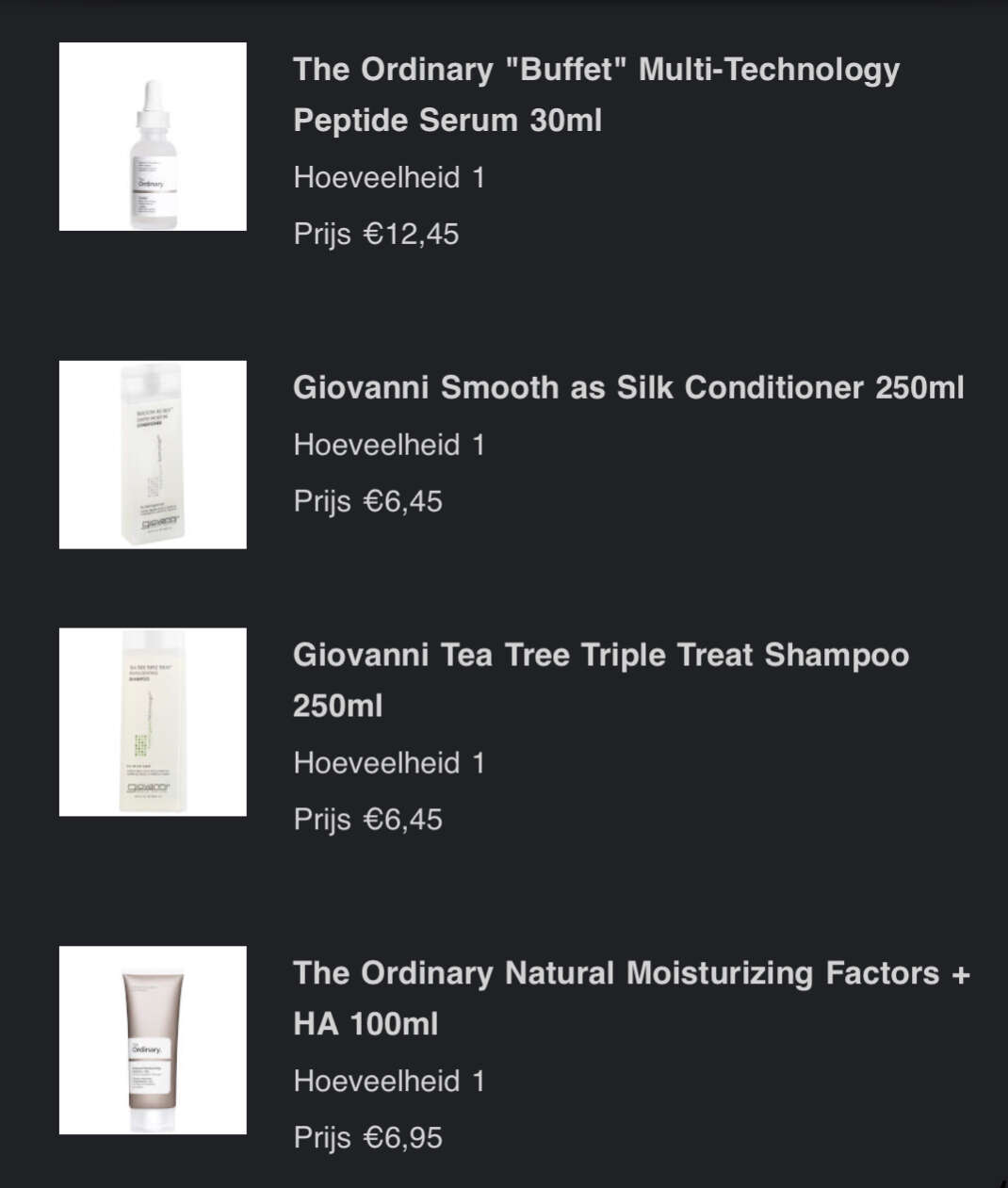Click Hoeveelheid 1 under Giovanni conditioner
This screenshot has width=1008, height=1188.
tap(389, 445)
